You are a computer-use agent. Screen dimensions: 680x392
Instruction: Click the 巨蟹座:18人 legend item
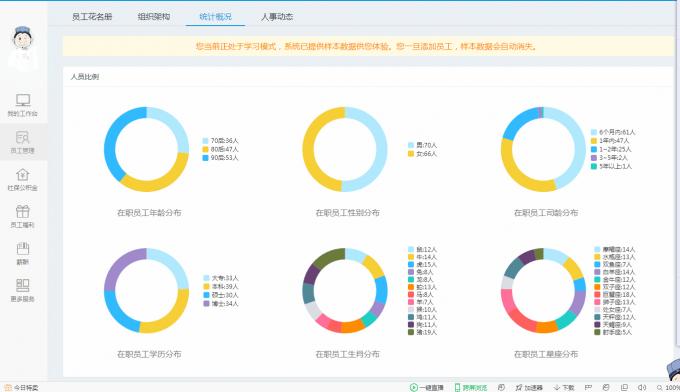point(615,294)
